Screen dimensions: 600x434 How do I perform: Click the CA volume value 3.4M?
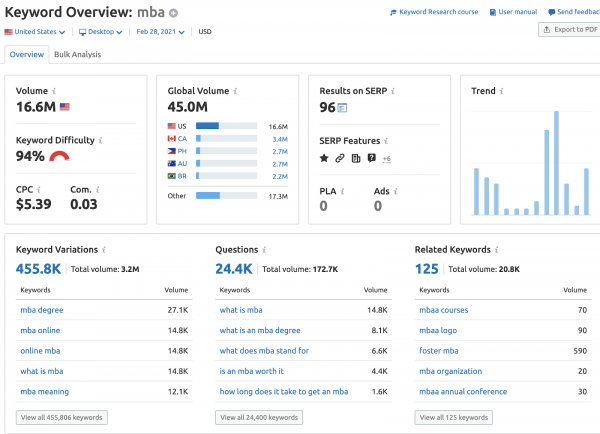pos(280,139)
